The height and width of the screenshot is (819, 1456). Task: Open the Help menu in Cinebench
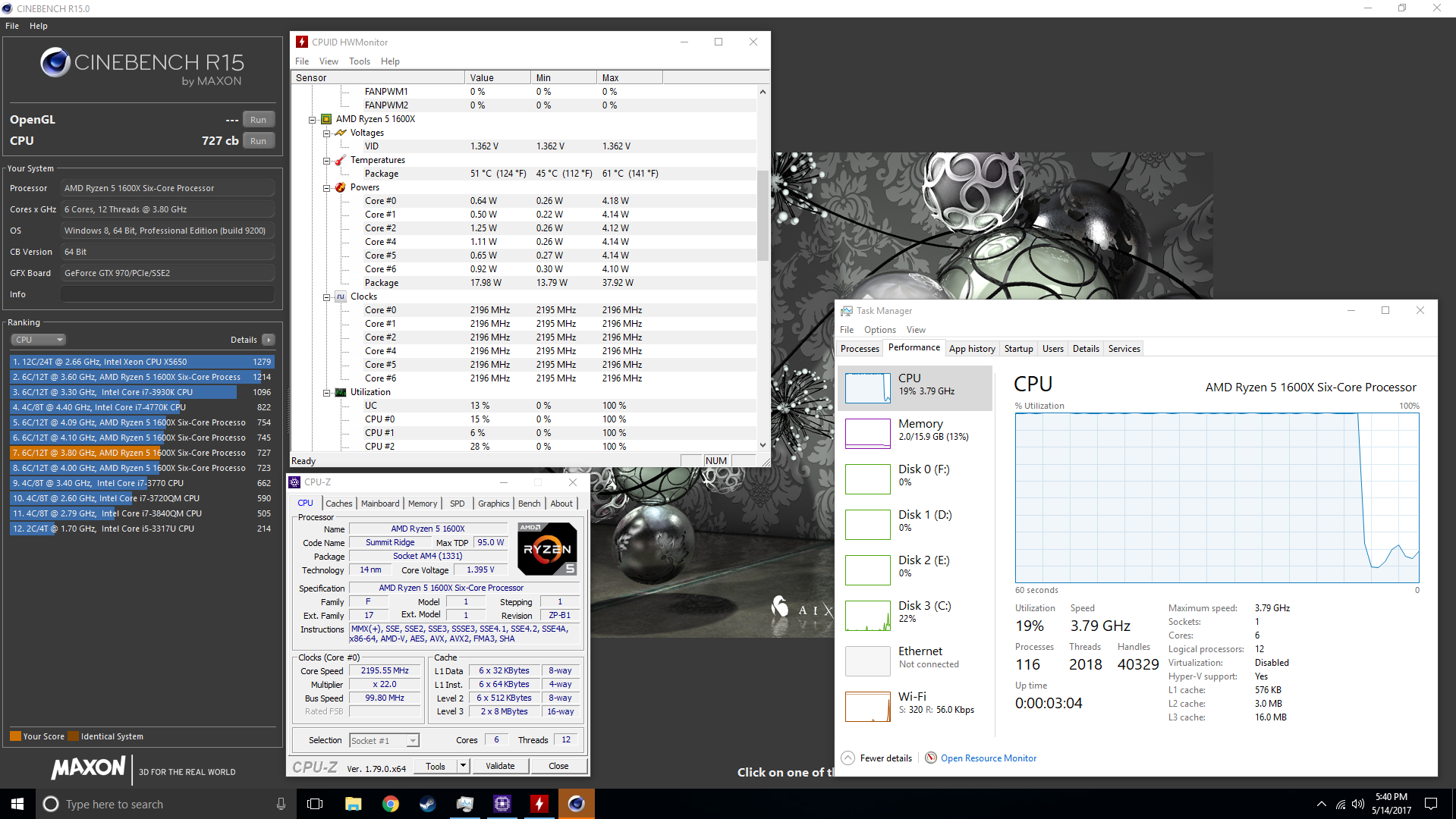tap(39, 26)
